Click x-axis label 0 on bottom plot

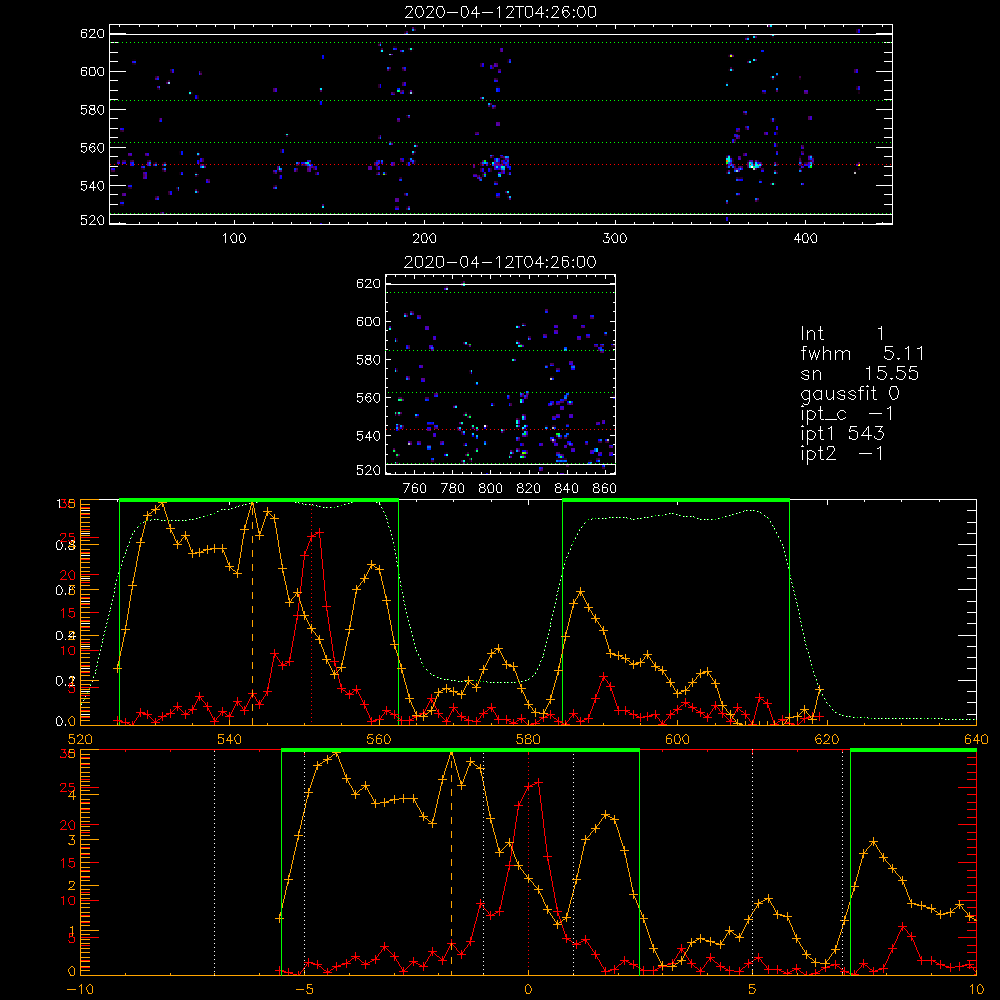[528, 989]
